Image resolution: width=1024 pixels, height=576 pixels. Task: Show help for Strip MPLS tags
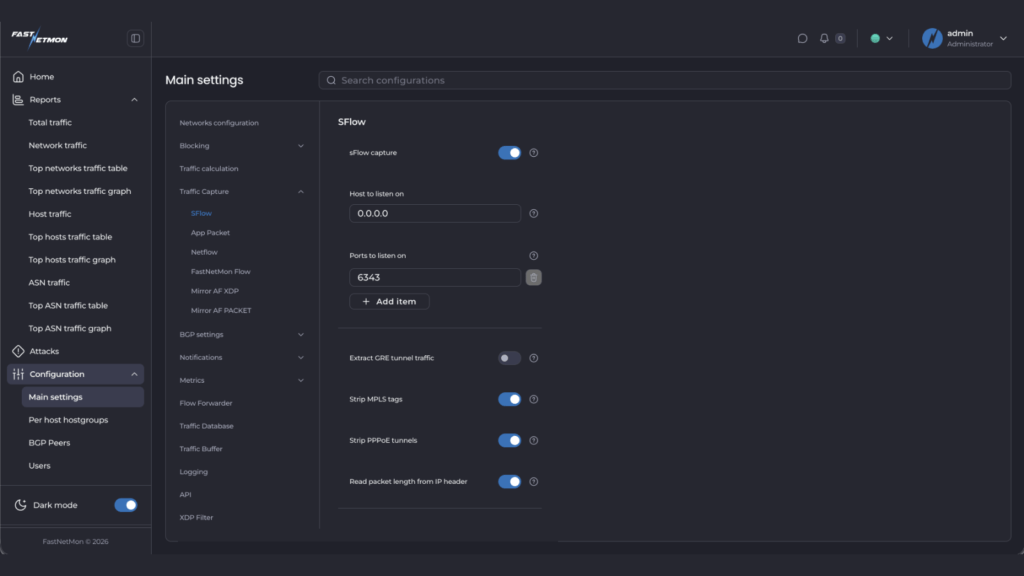click(534, 399)
